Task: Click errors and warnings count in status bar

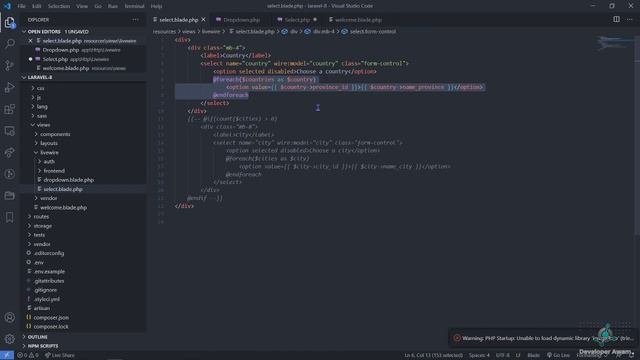Action: [x=28, y=355]
